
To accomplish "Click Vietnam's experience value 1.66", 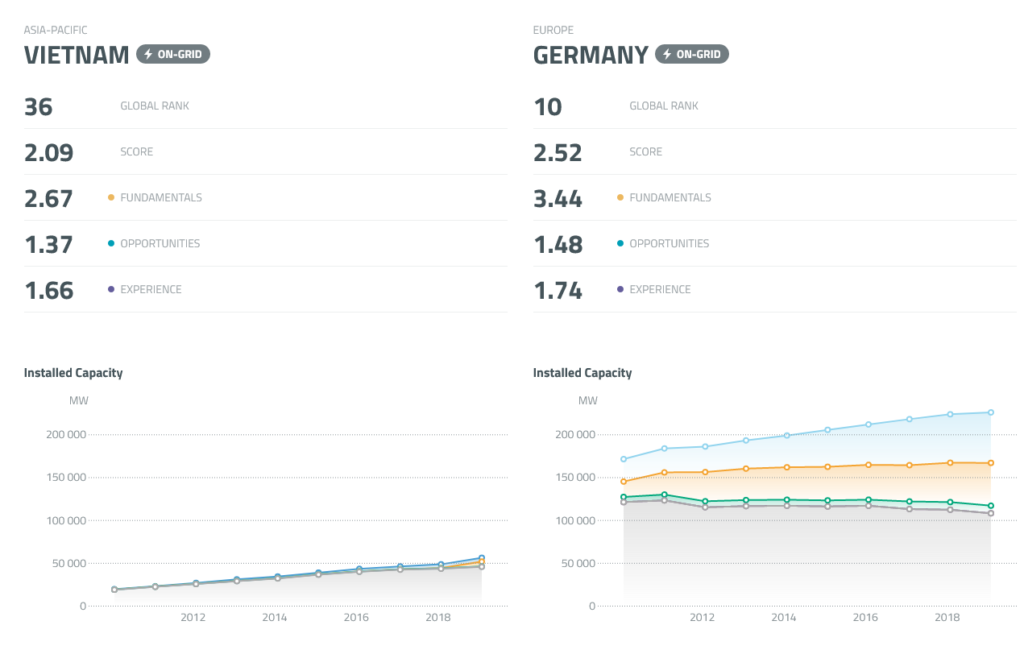I will click(49, 291).
